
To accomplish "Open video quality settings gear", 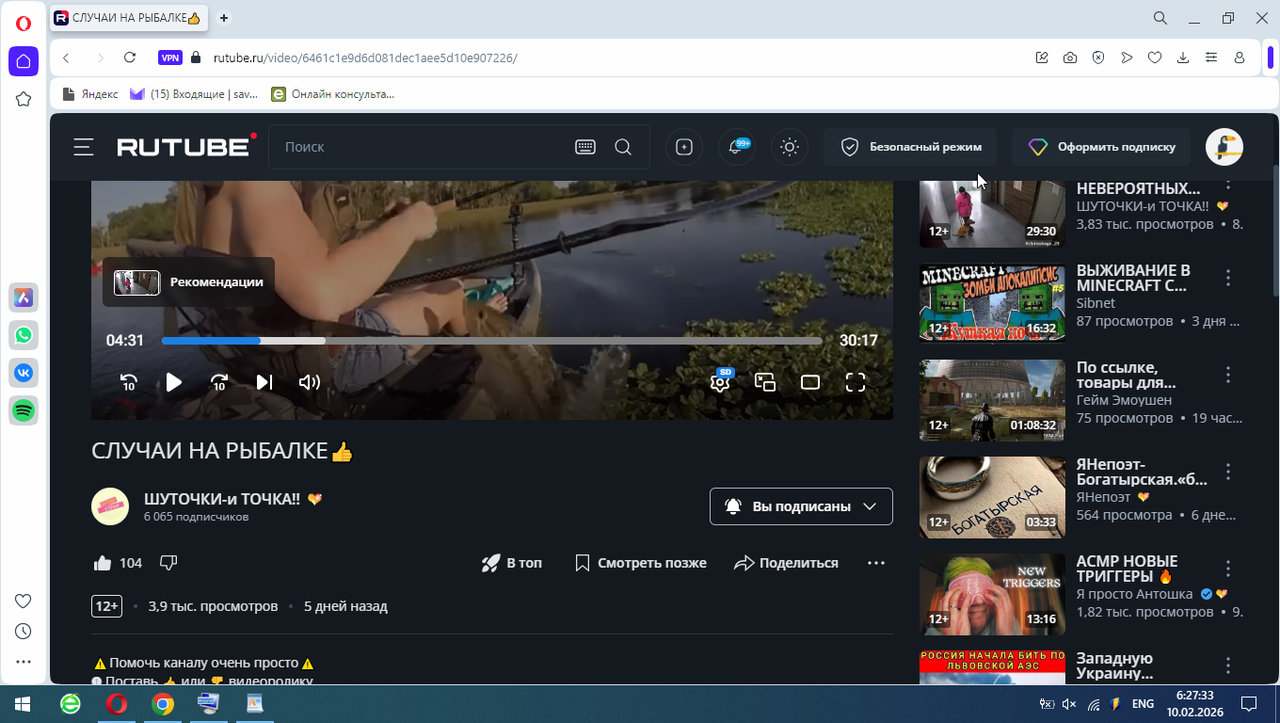I will click(720, 382).
